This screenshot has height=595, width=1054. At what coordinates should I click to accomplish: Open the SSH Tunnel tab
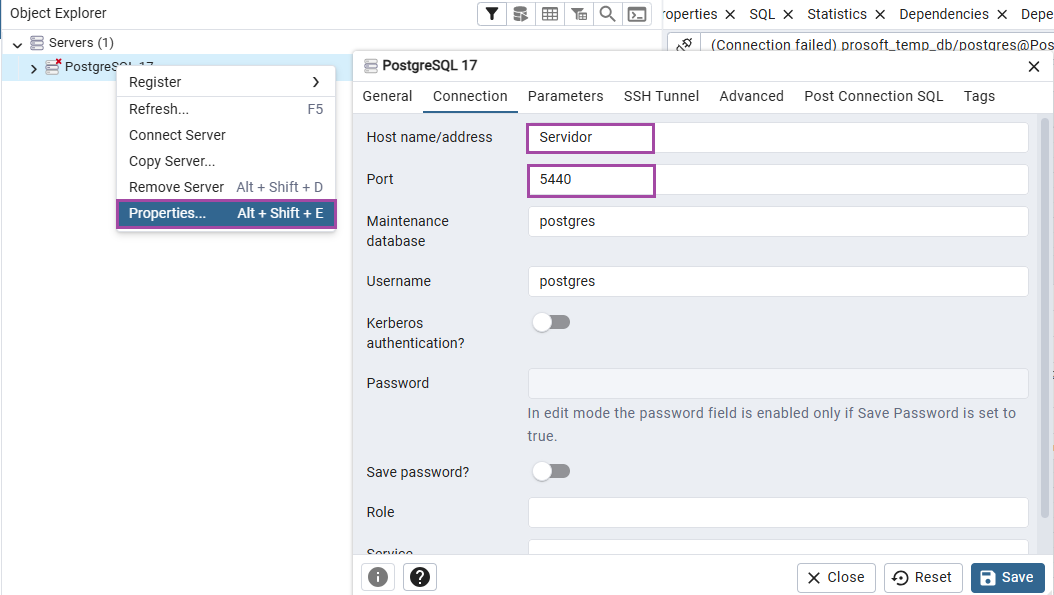click(x=661, y=96)
